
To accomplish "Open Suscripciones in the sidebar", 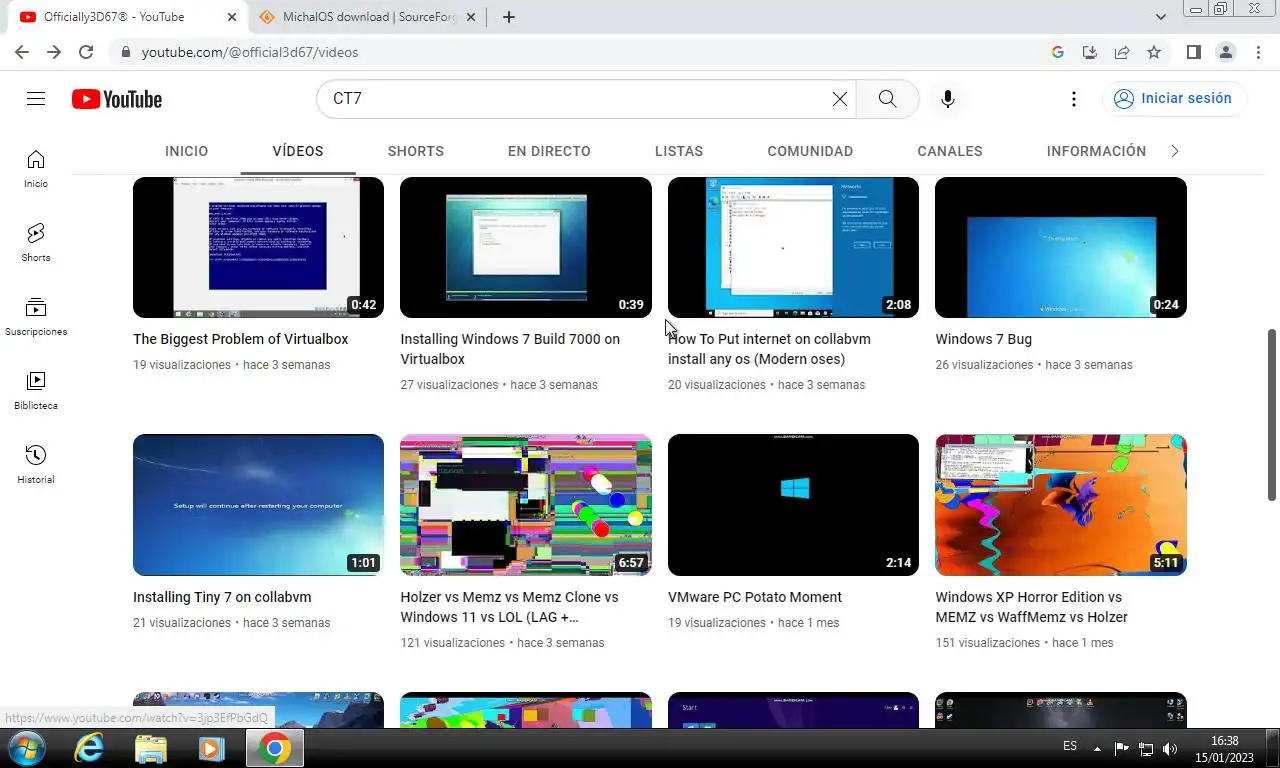I will tap(36, 317).
